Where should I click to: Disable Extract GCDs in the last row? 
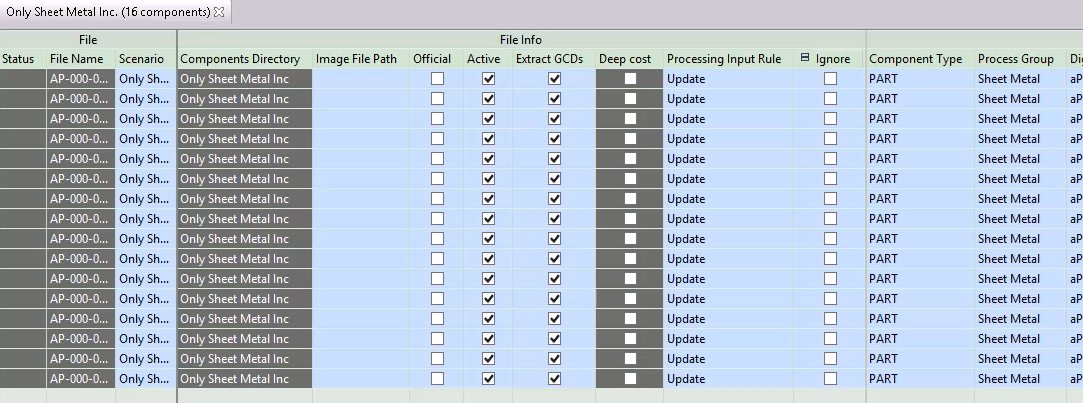tap(554, 379)
